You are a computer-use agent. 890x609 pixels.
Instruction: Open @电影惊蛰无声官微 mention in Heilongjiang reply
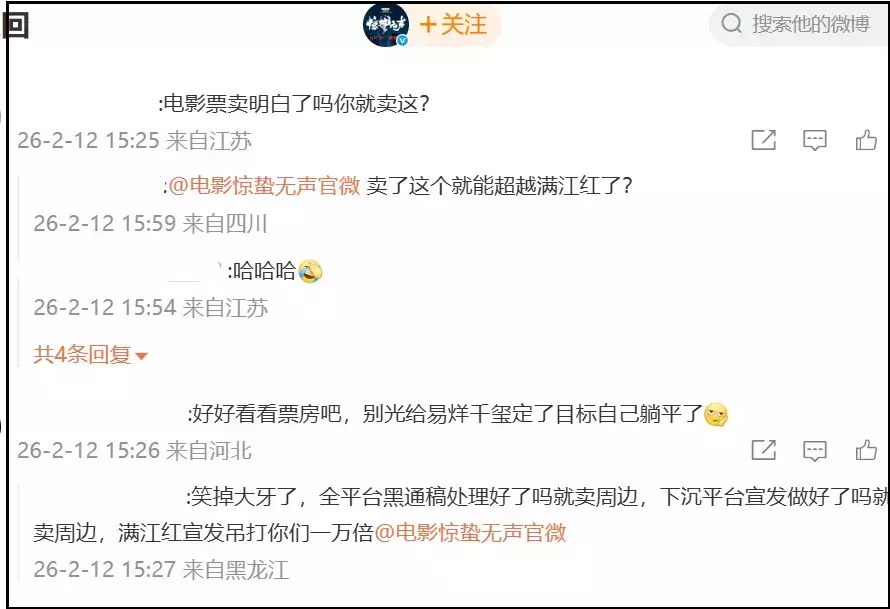[471, 532]
